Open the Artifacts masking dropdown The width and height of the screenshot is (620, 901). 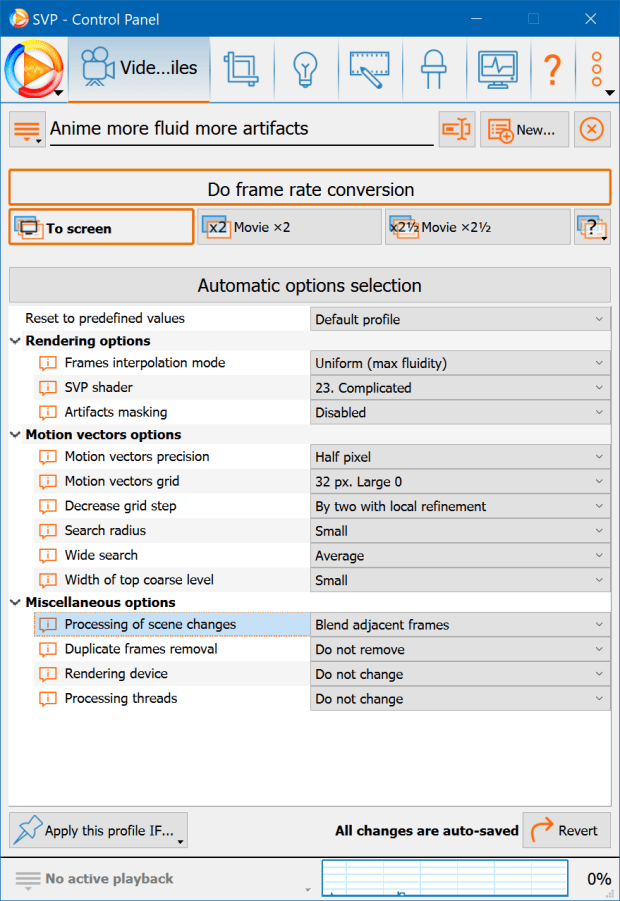pyautogui.click(x=460, y=412)
